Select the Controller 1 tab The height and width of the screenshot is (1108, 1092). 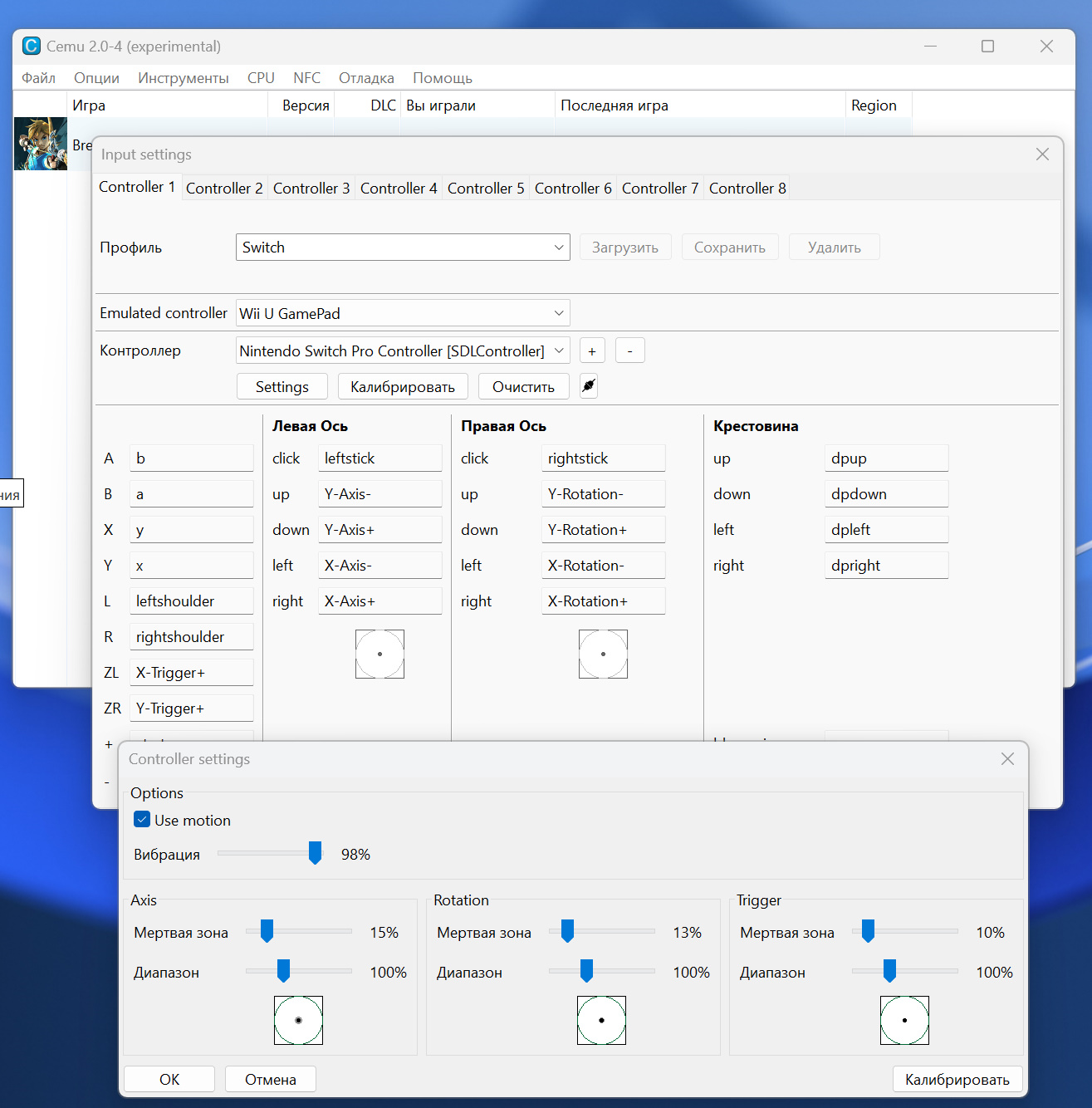pyautogui.click(x=137, y=187)
